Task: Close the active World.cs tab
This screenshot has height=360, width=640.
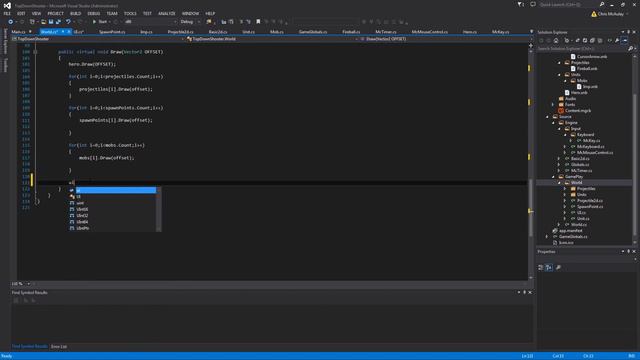Action: [x=69, y=32]
